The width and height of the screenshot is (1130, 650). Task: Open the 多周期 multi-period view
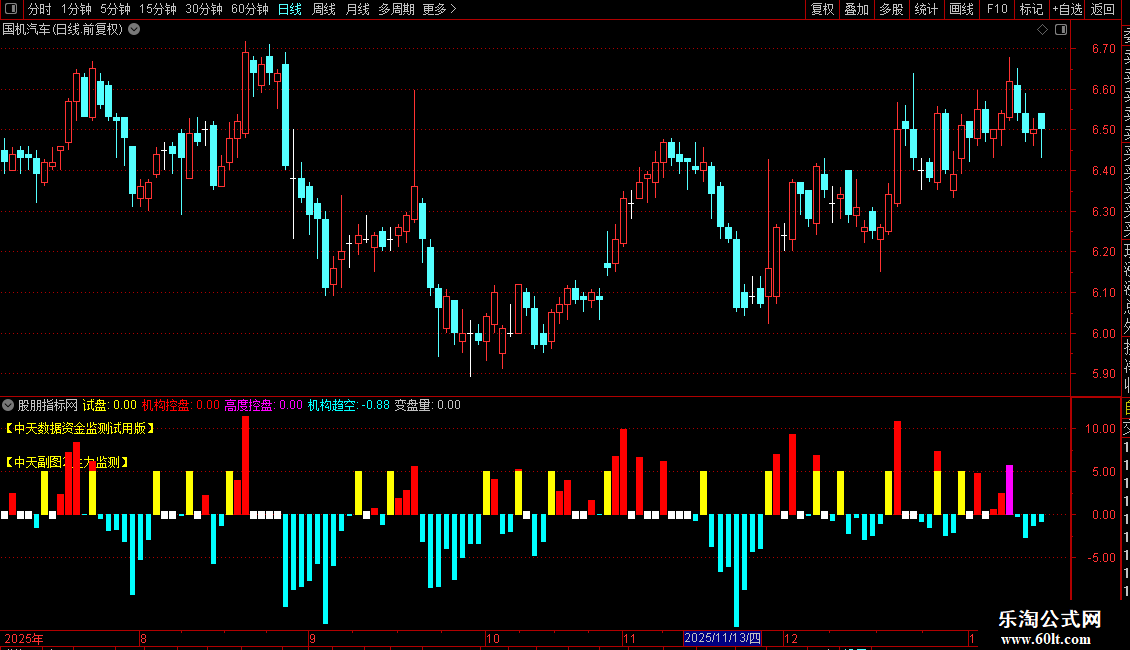[x=396, y=9]
